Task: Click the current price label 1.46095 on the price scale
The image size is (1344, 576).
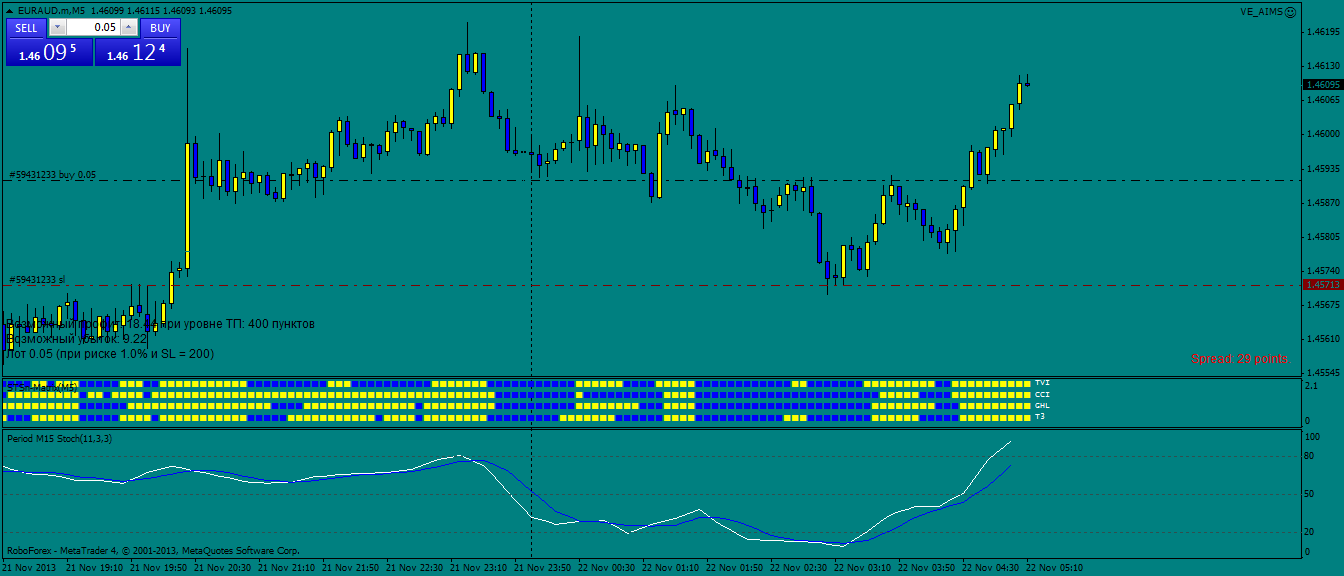Action: click(1322, 85)
